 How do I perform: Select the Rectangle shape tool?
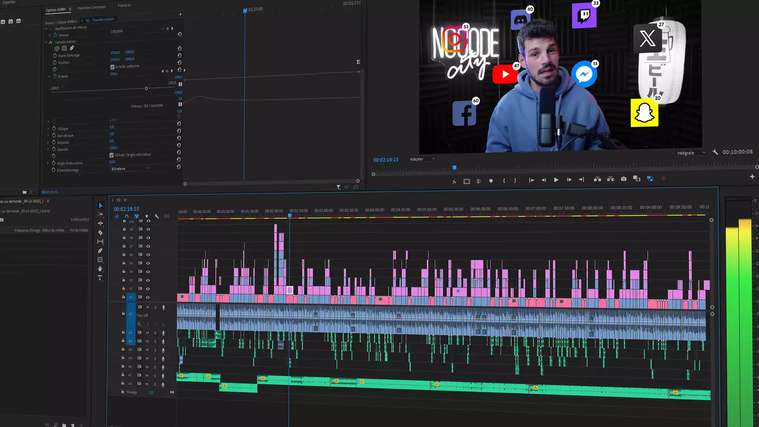coord(100,260)
